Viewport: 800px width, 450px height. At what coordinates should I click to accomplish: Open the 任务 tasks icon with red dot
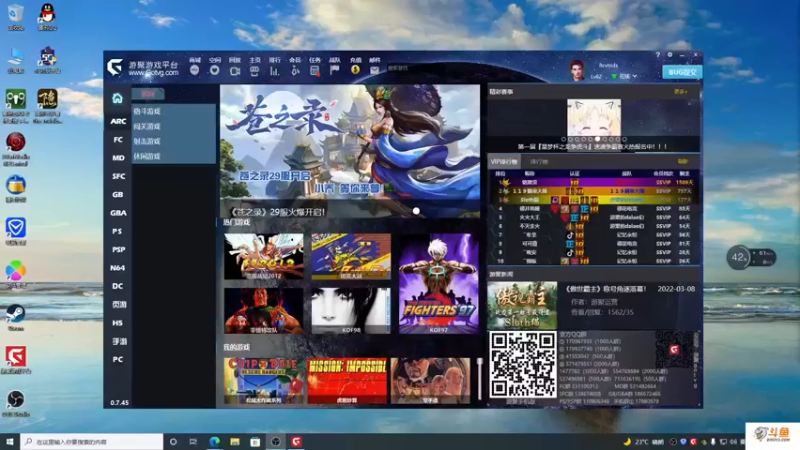pos(315,71)
